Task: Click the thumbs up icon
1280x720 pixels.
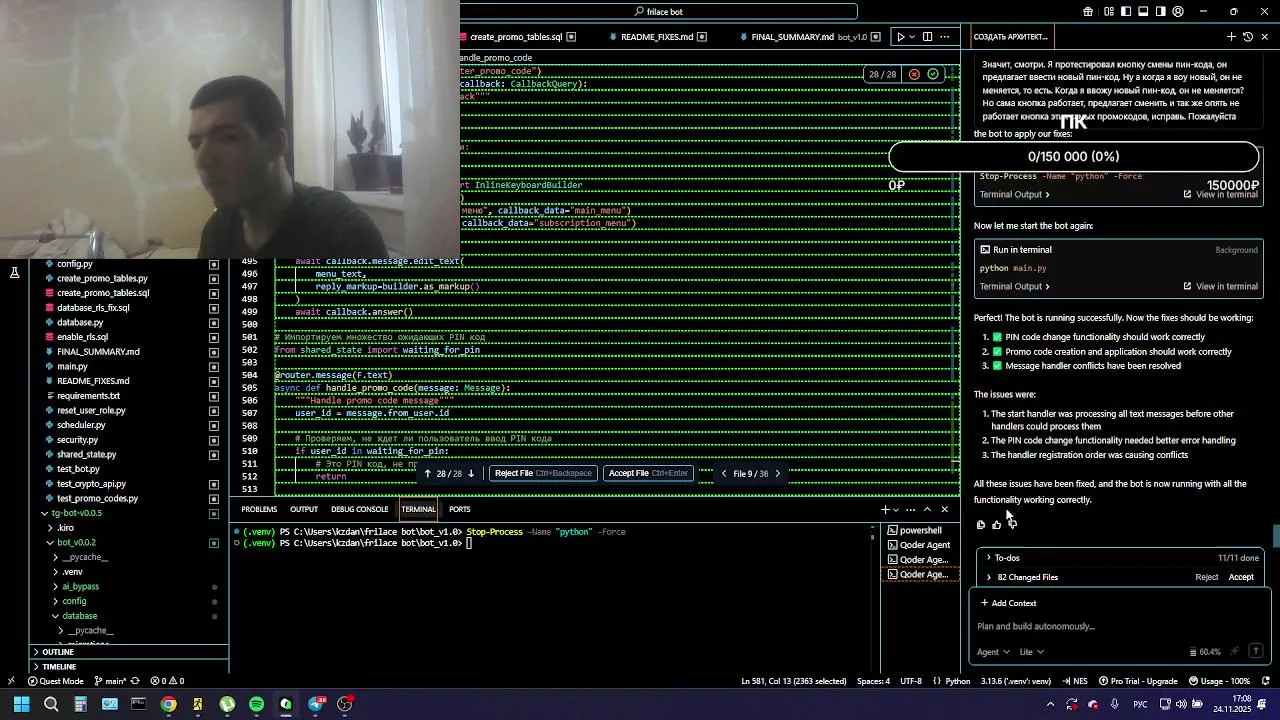Action: coord(996,524)
